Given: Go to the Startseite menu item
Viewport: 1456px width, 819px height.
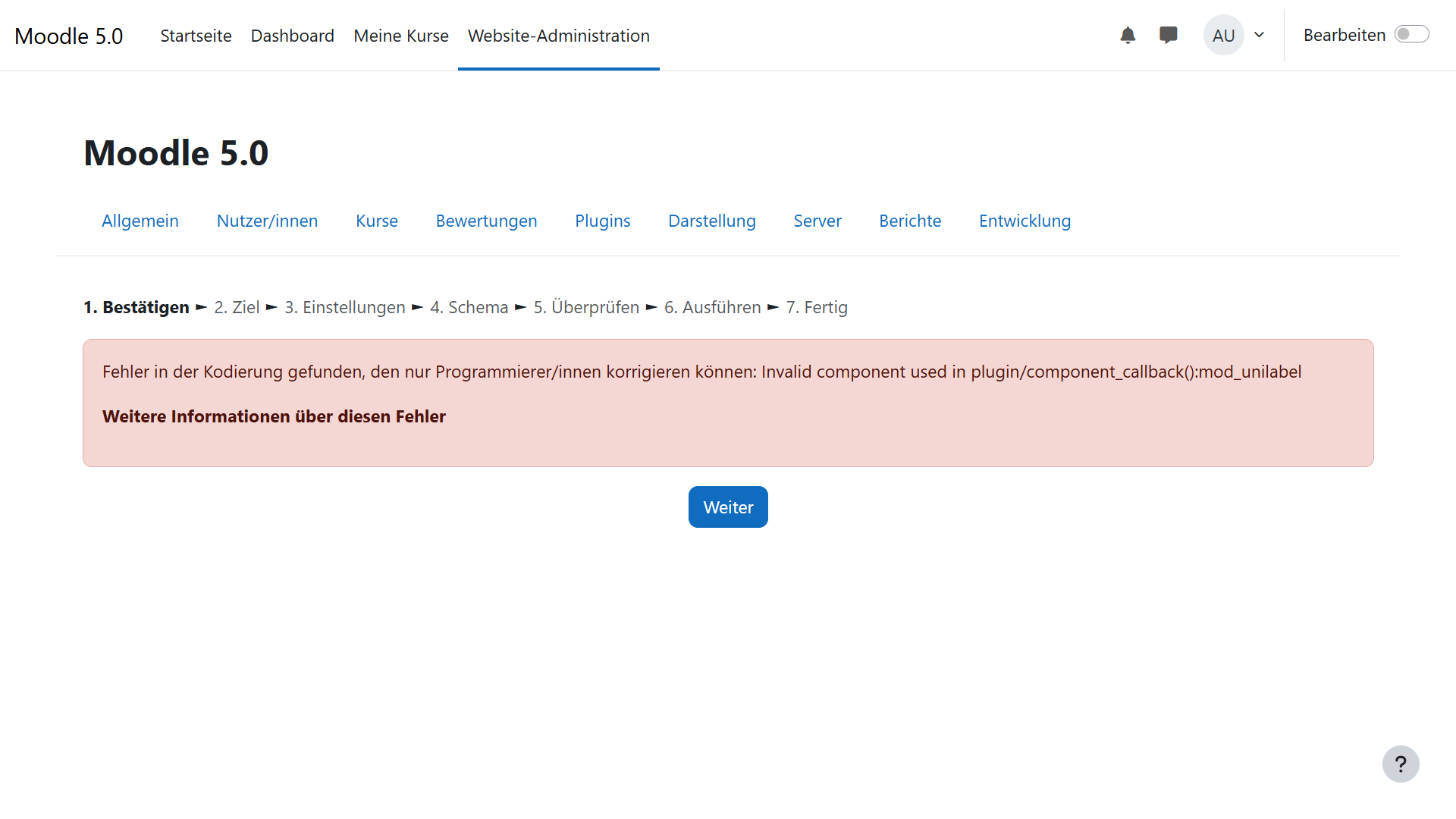Looking at the screenshot, I should [196, 36].
